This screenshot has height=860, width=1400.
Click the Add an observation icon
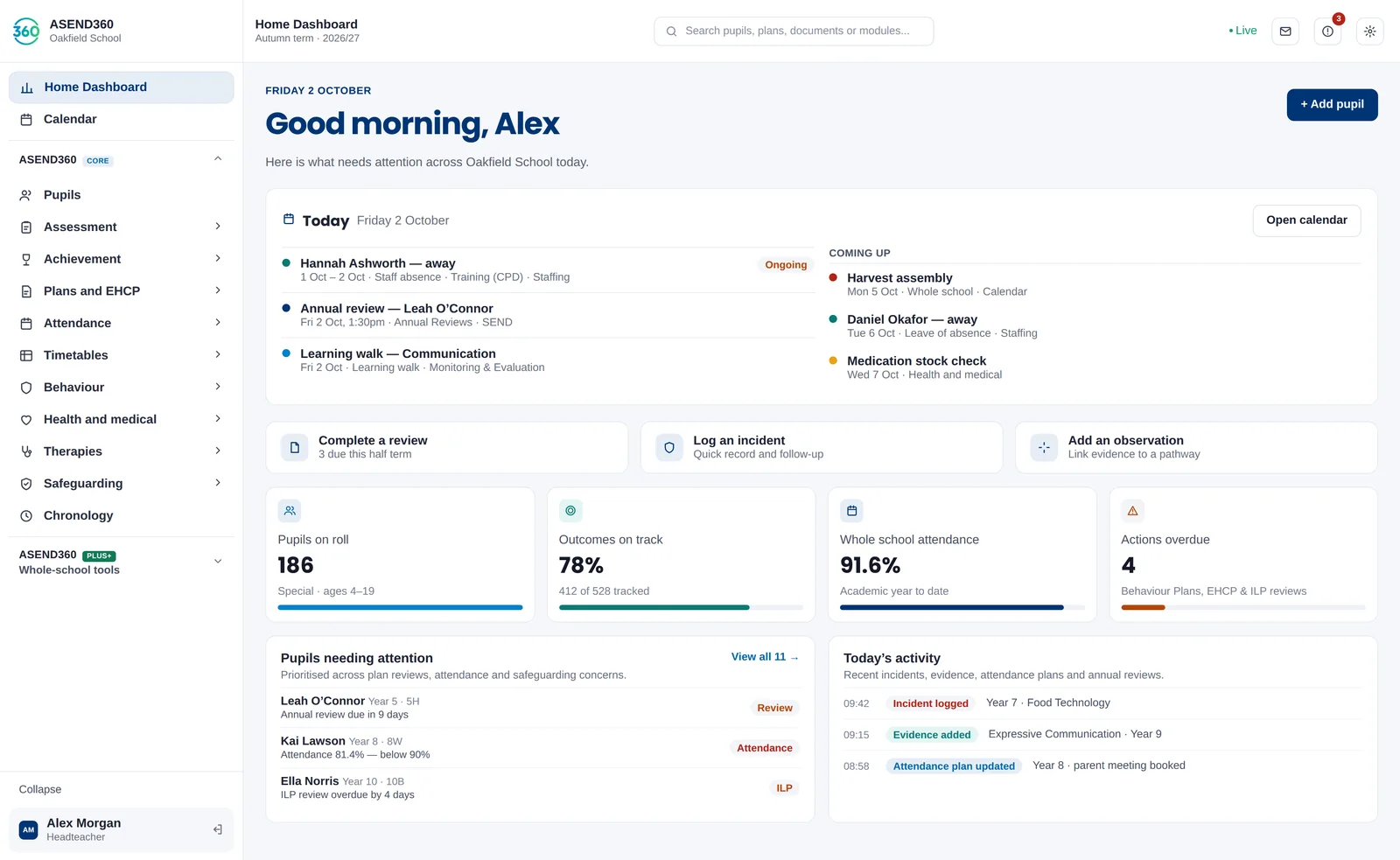coord(1044,447)
